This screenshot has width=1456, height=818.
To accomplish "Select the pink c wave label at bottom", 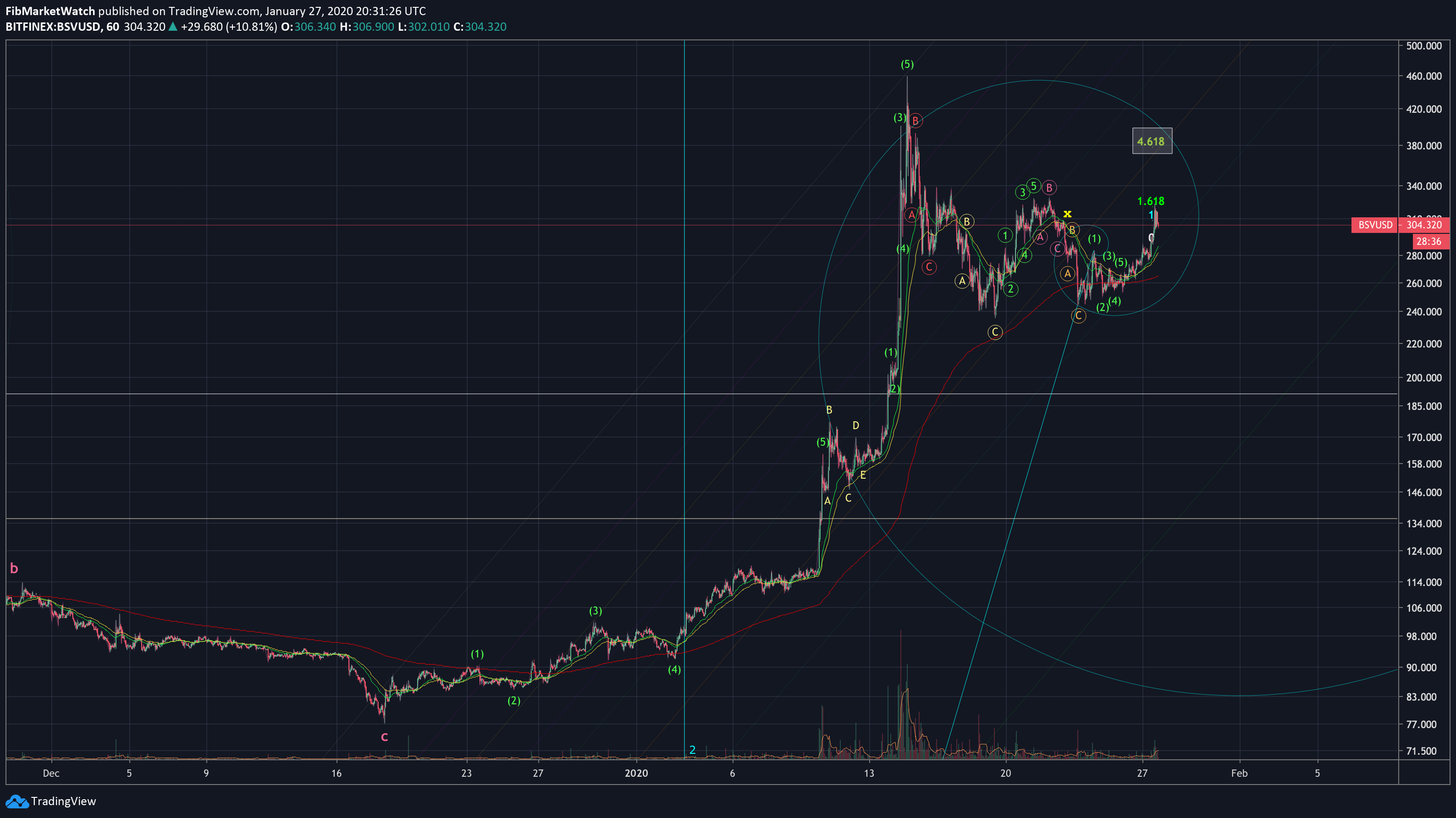I will click(384, 736).
